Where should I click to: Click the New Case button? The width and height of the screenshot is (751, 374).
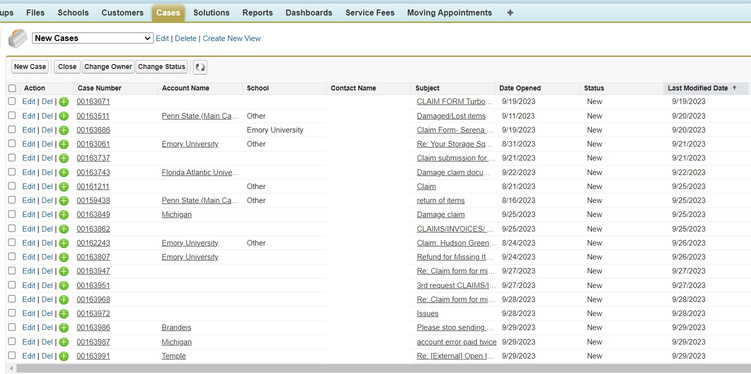point(30,67)
